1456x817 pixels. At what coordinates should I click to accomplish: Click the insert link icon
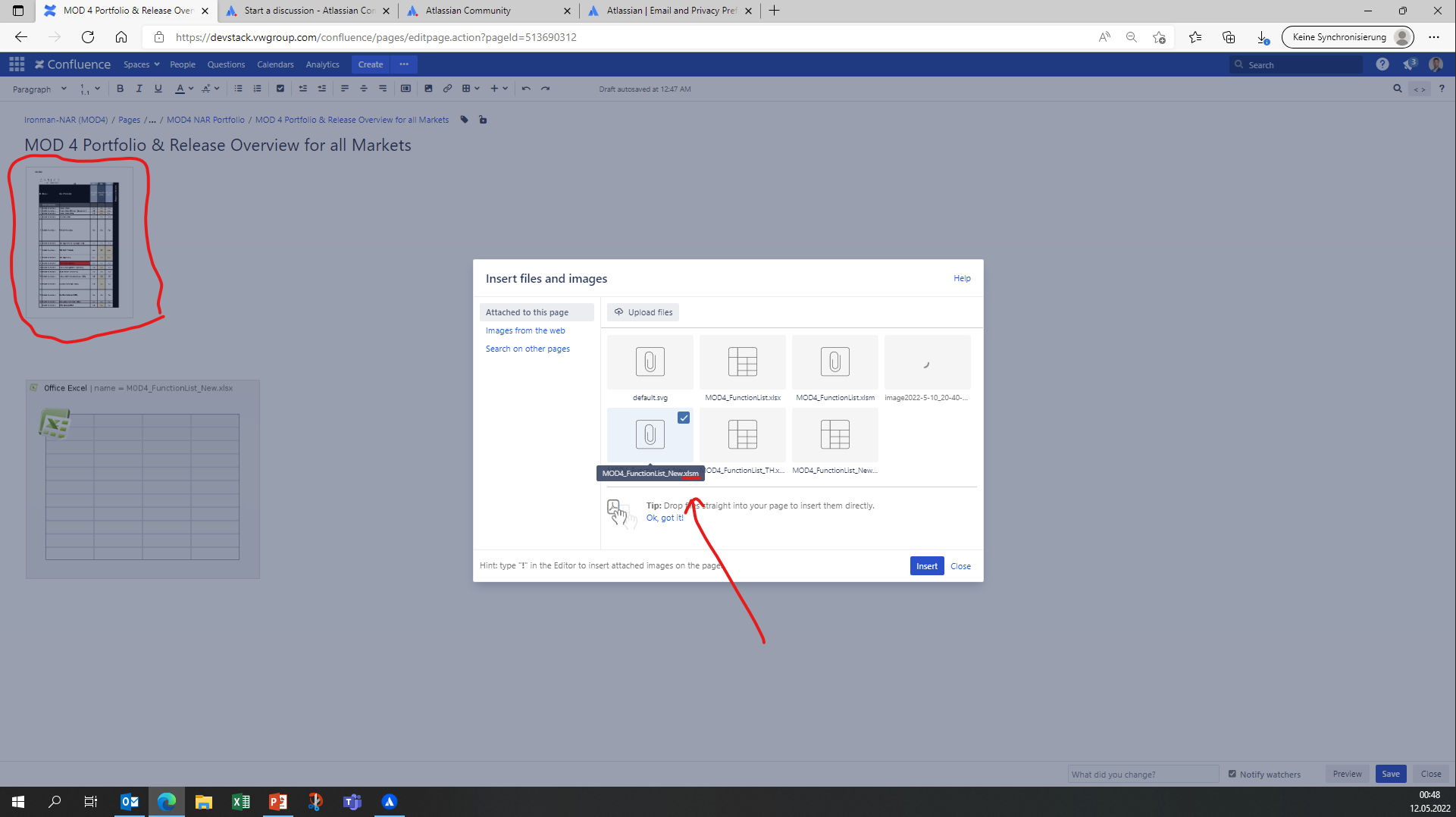[447, 89]
